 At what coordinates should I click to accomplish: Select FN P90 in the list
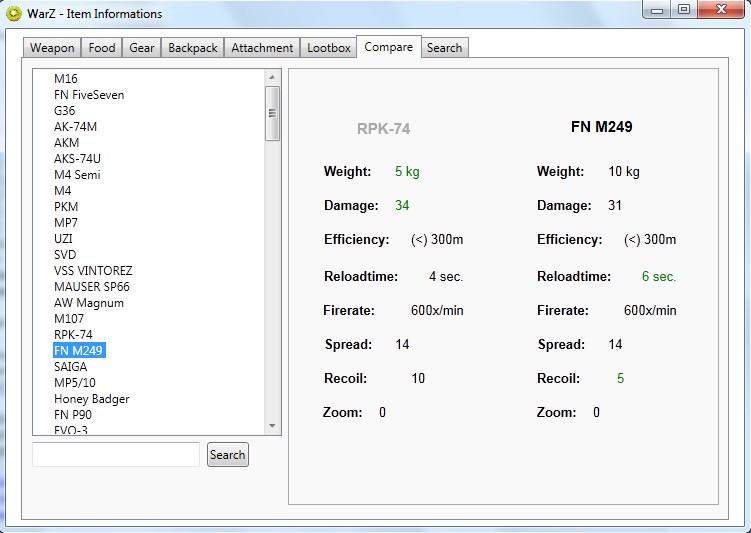[x=73, y=415]
